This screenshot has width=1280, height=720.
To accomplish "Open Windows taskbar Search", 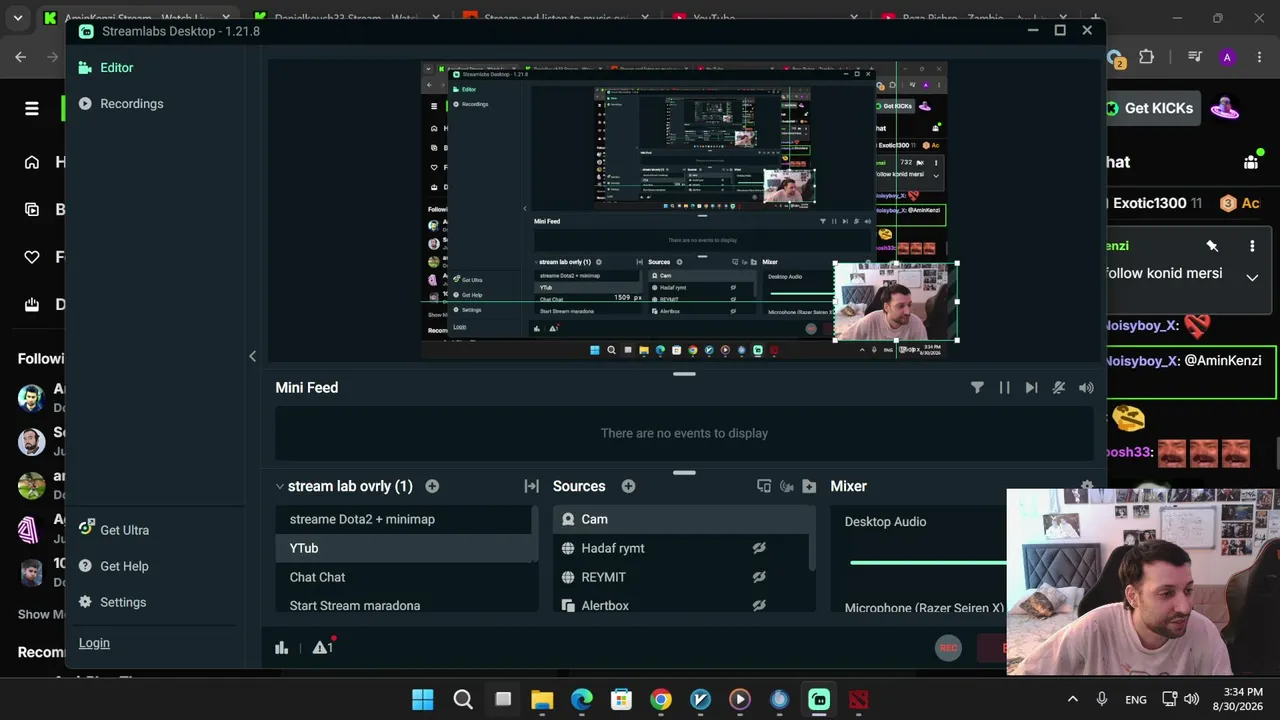I will click(463, 700).
